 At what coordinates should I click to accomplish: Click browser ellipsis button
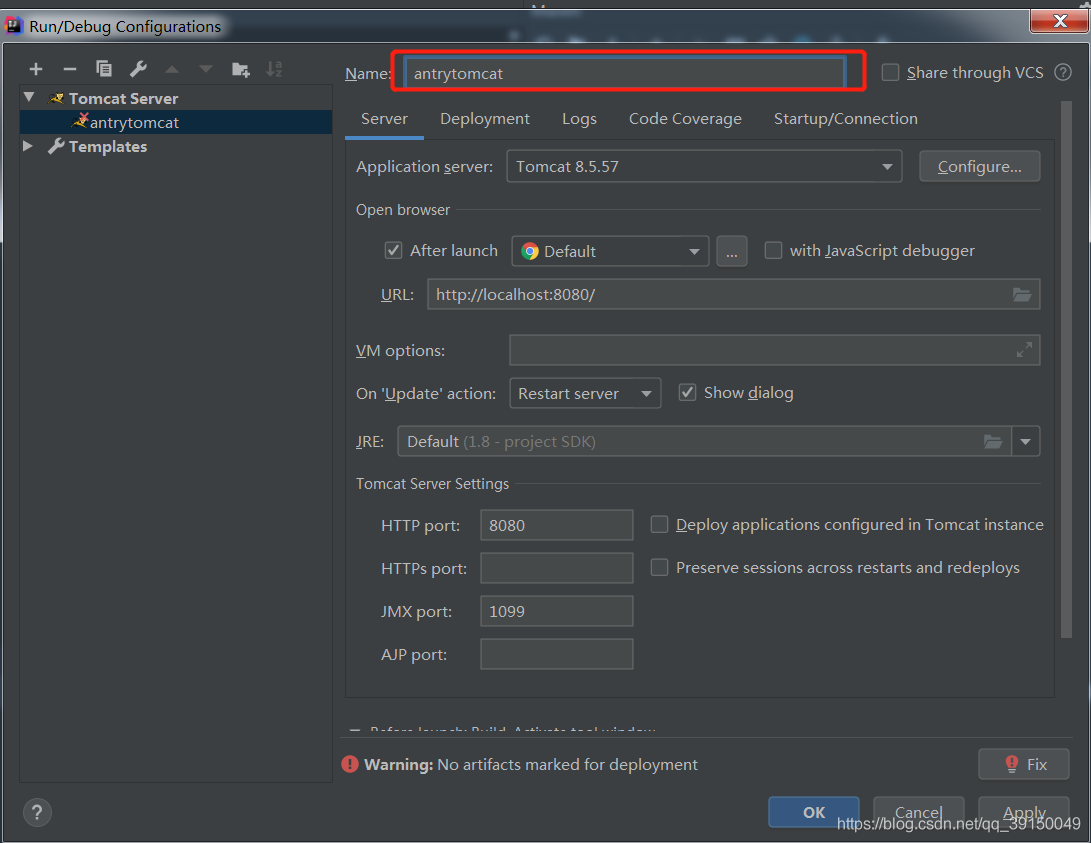point(731,251)
